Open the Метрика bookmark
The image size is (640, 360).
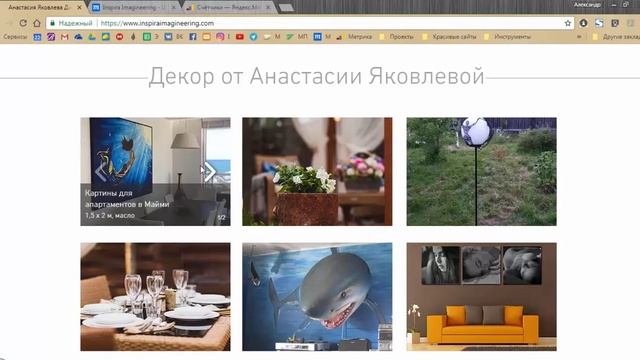(354, 37)
